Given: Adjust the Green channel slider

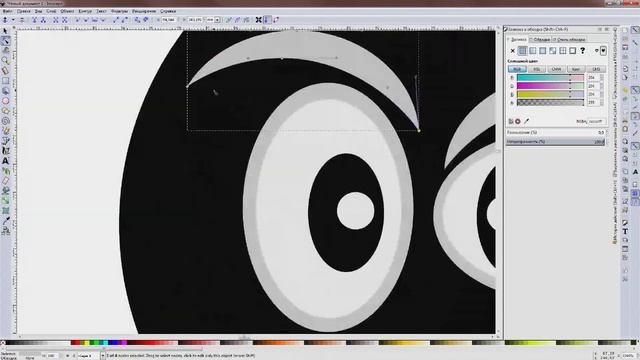Looking at the screenshot, I should pyautogui.click(x=550, y=86).
